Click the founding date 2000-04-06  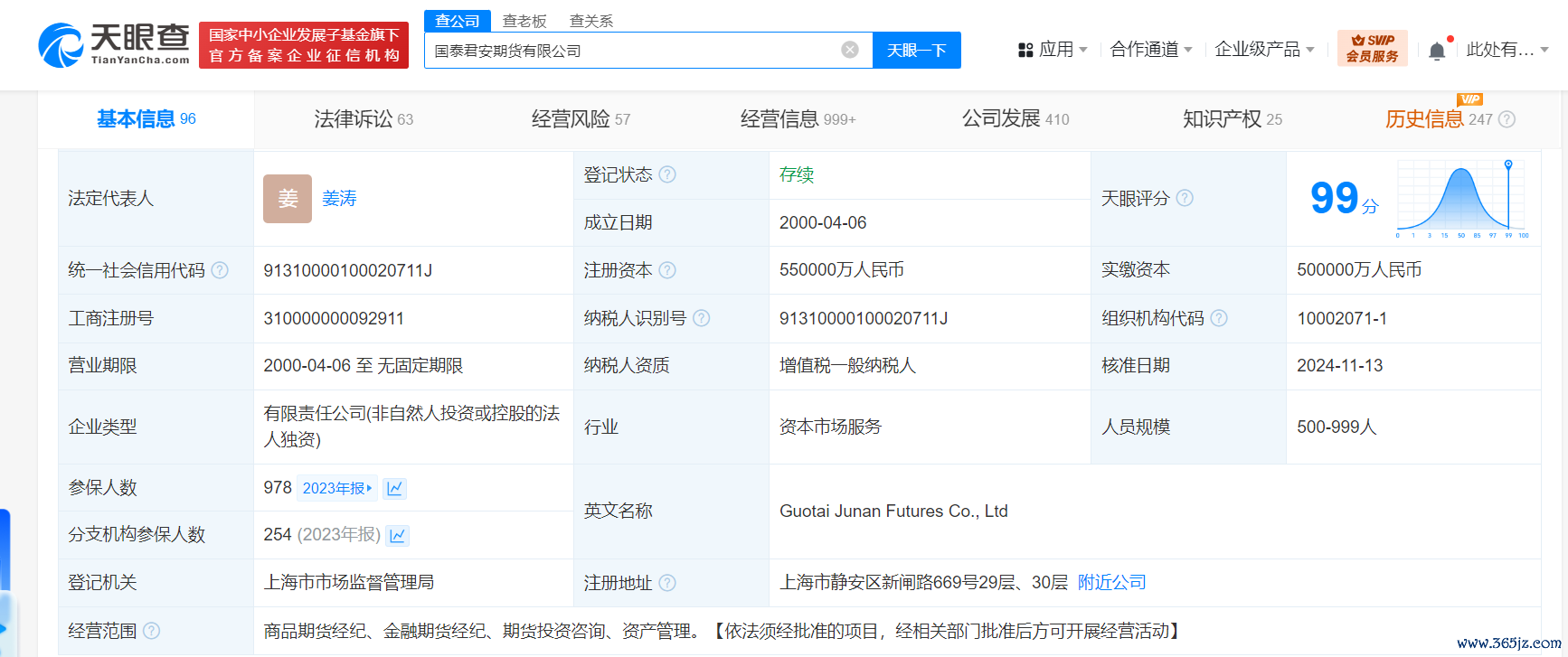point(823,222)
